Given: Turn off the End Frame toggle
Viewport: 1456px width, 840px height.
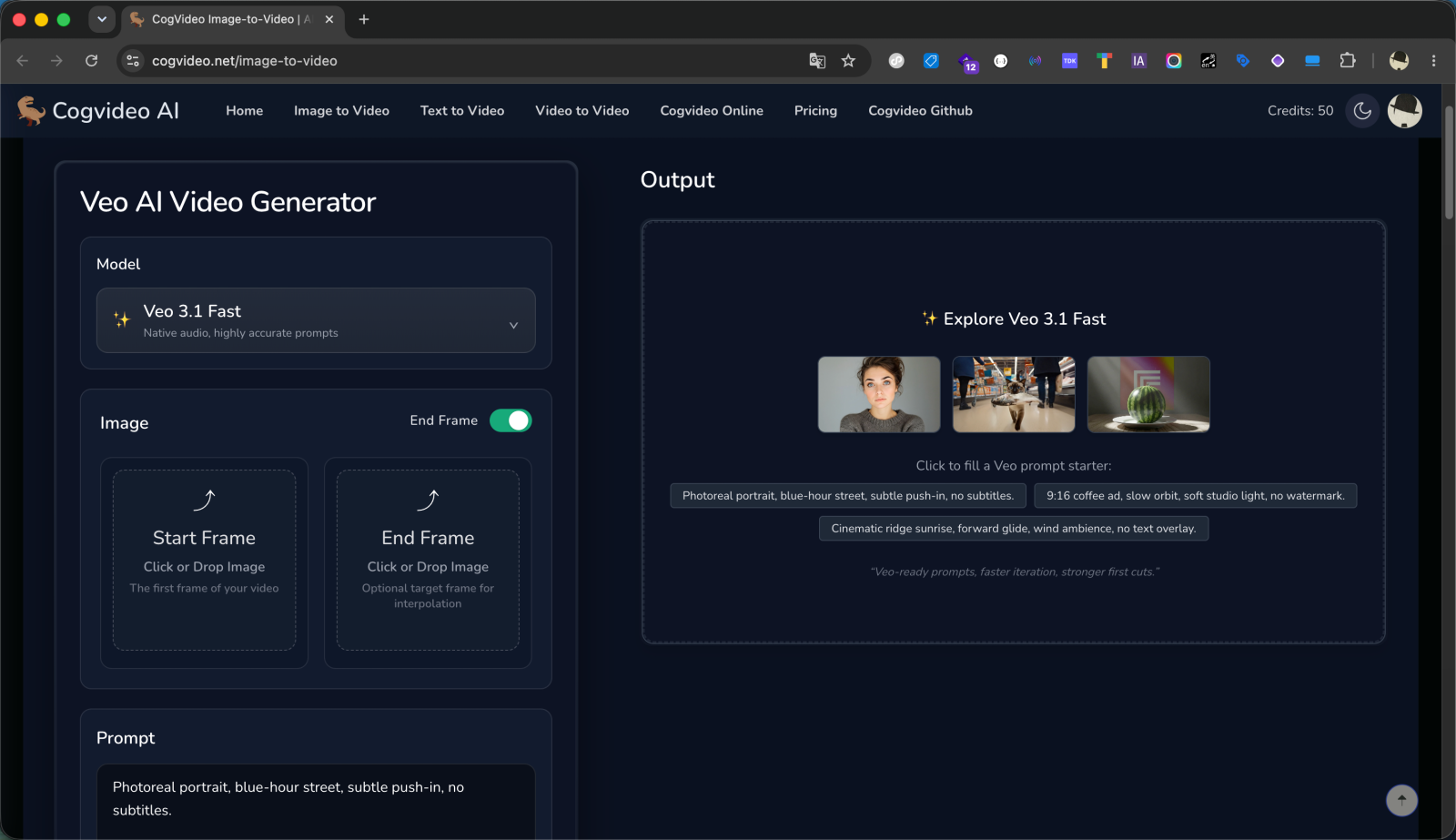Looking at the screenshot, I should 511,420.
